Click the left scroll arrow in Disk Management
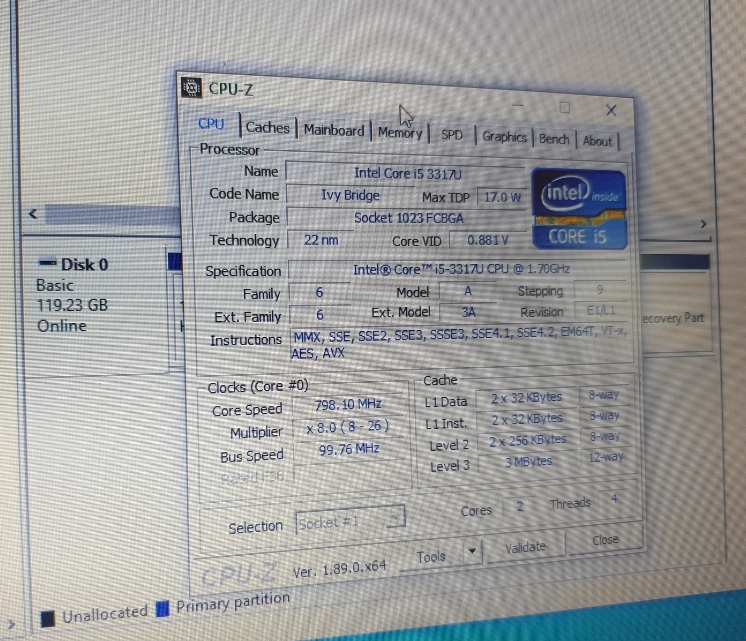The width and height of the screenshot is (746, 641). 33,214
